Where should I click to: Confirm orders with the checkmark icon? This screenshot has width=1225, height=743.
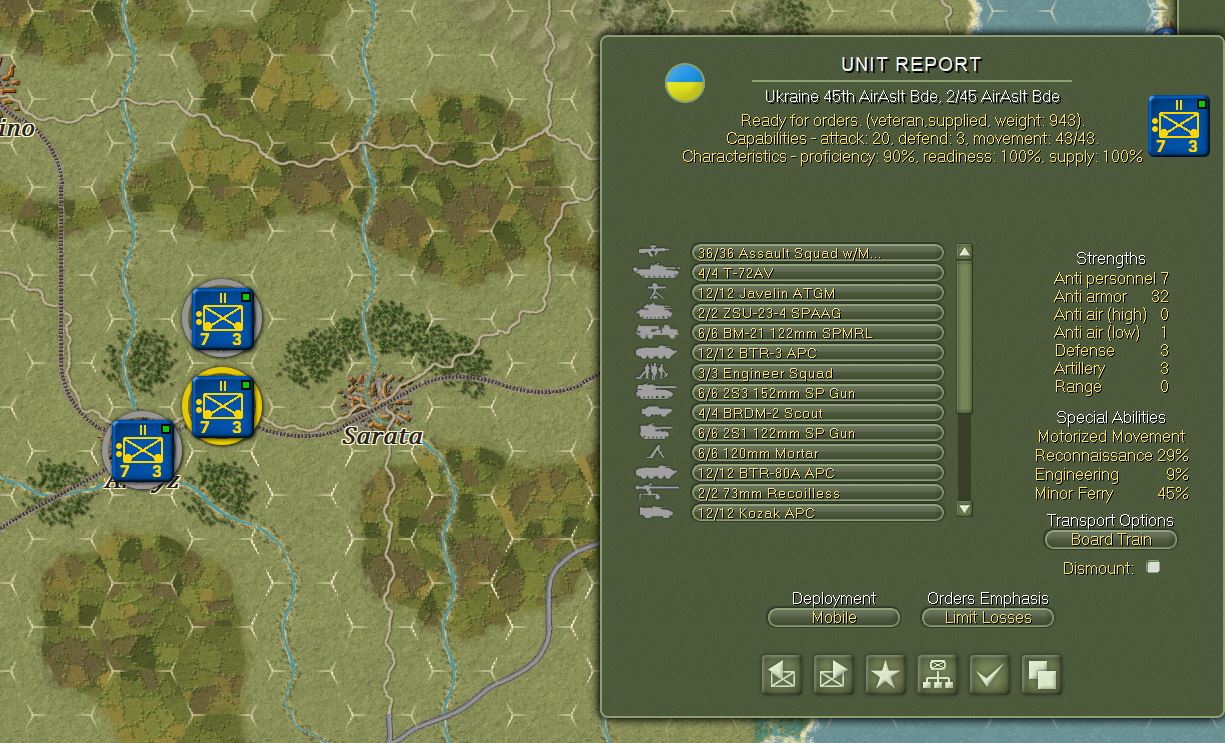pyautogui.click(x=989, y=674)
